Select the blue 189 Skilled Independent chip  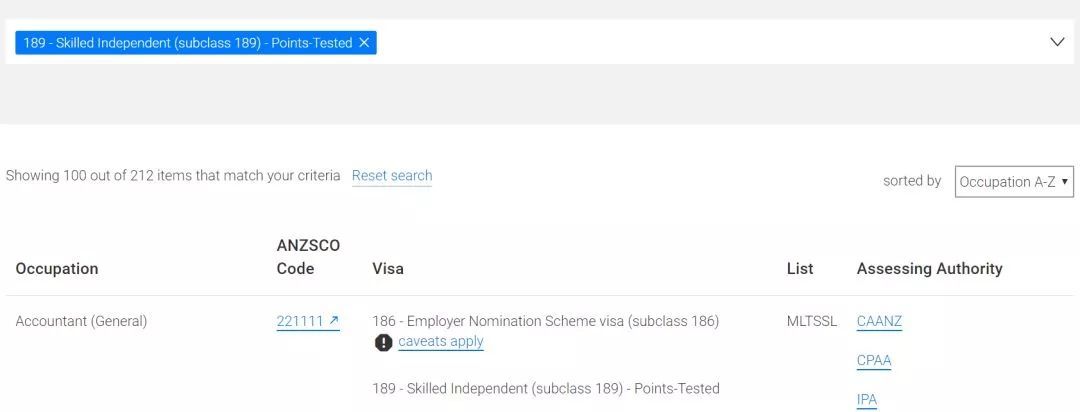point(186,43)
